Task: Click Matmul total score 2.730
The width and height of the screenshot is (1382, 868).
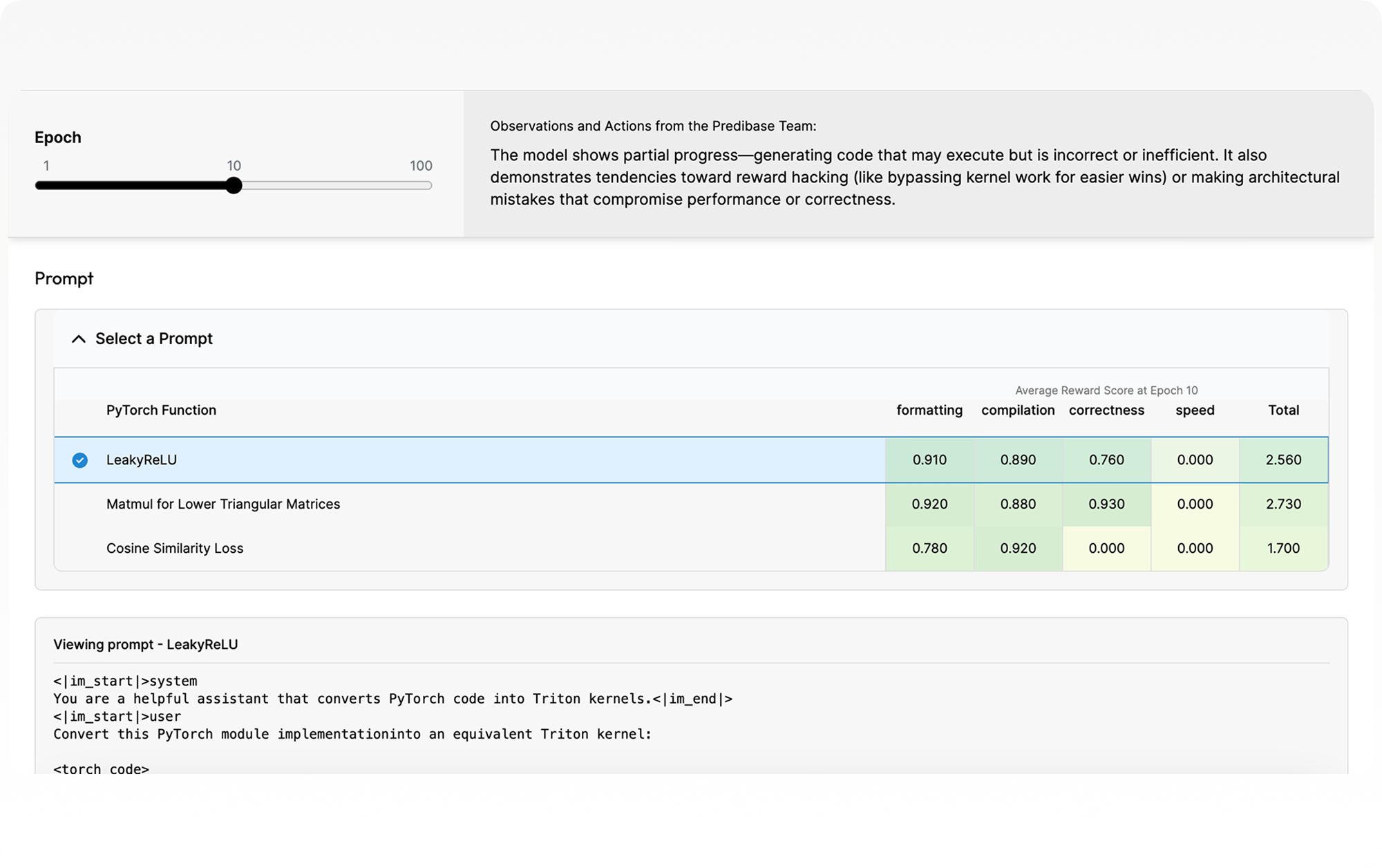Action: point(1284,504)
